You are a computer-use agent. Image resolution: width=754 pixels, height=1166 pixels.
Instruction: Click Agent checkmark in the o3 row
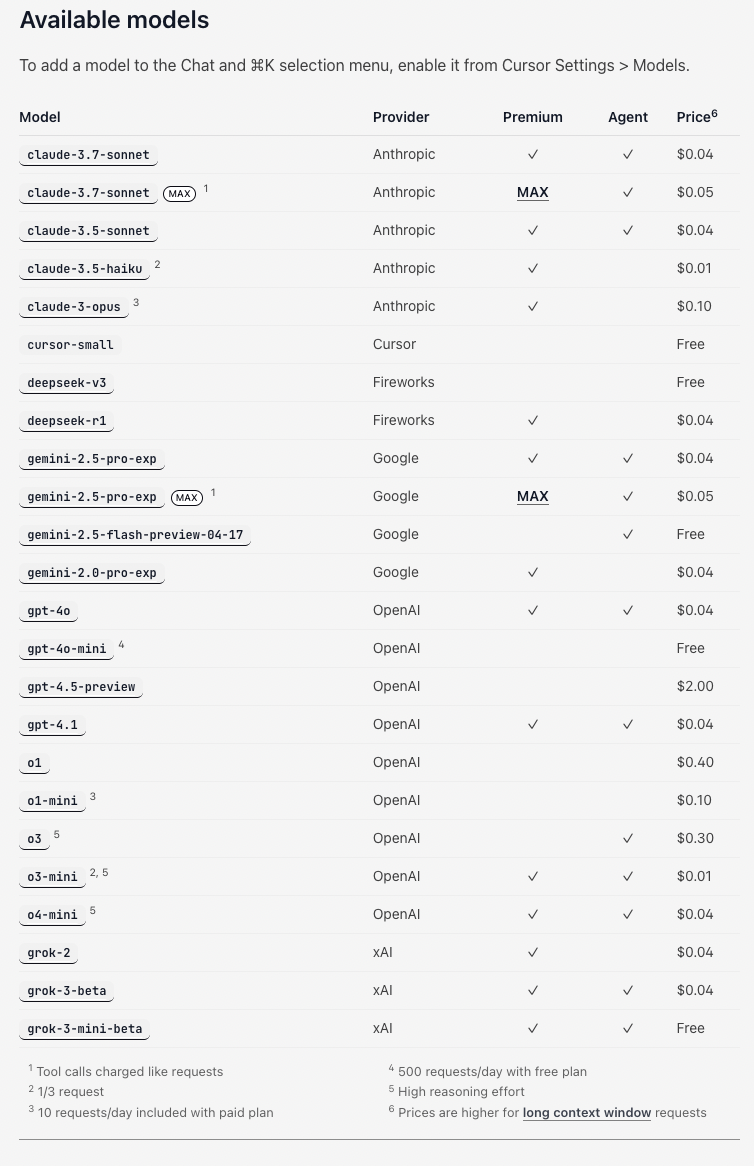pos(628,838)
